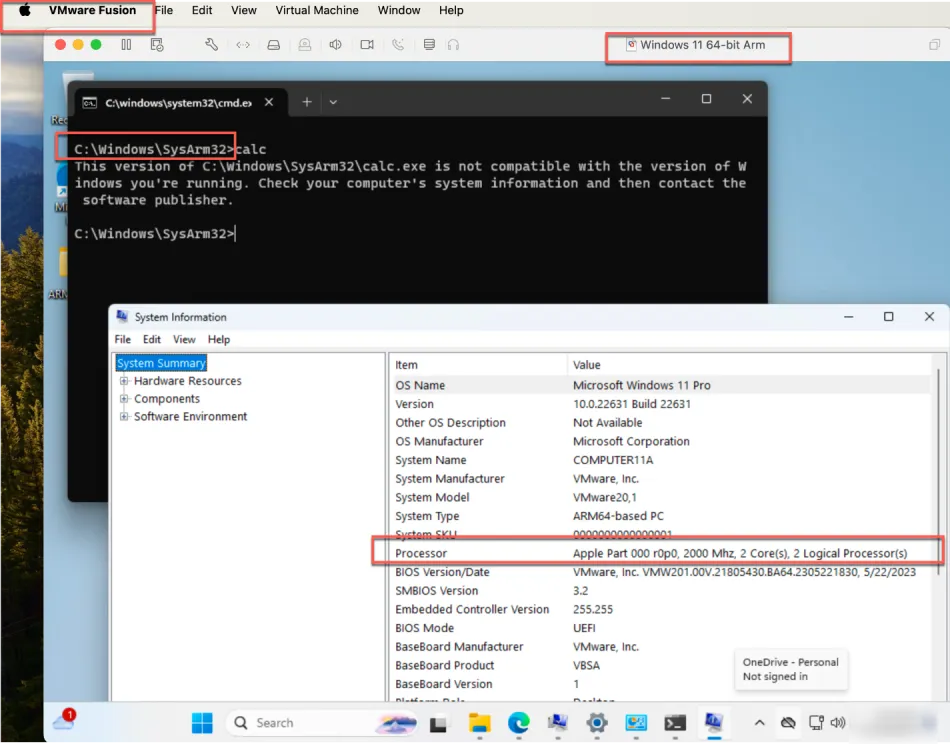Screen dimensions: 950x744
Task: Open System Information File menu
Action: [x=122, y=340]
